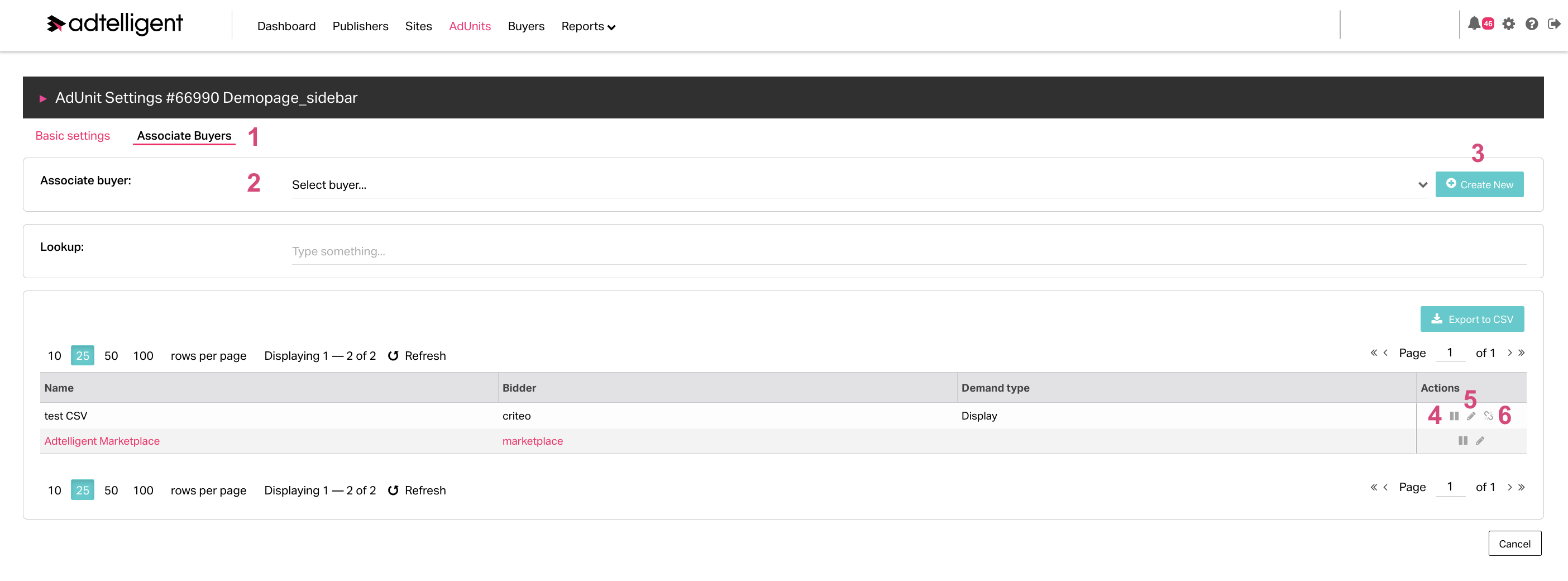The height and width of the screenshot is (581, 1568).
Task: Go to next page in top pager
Action: tap(1509, 353)
